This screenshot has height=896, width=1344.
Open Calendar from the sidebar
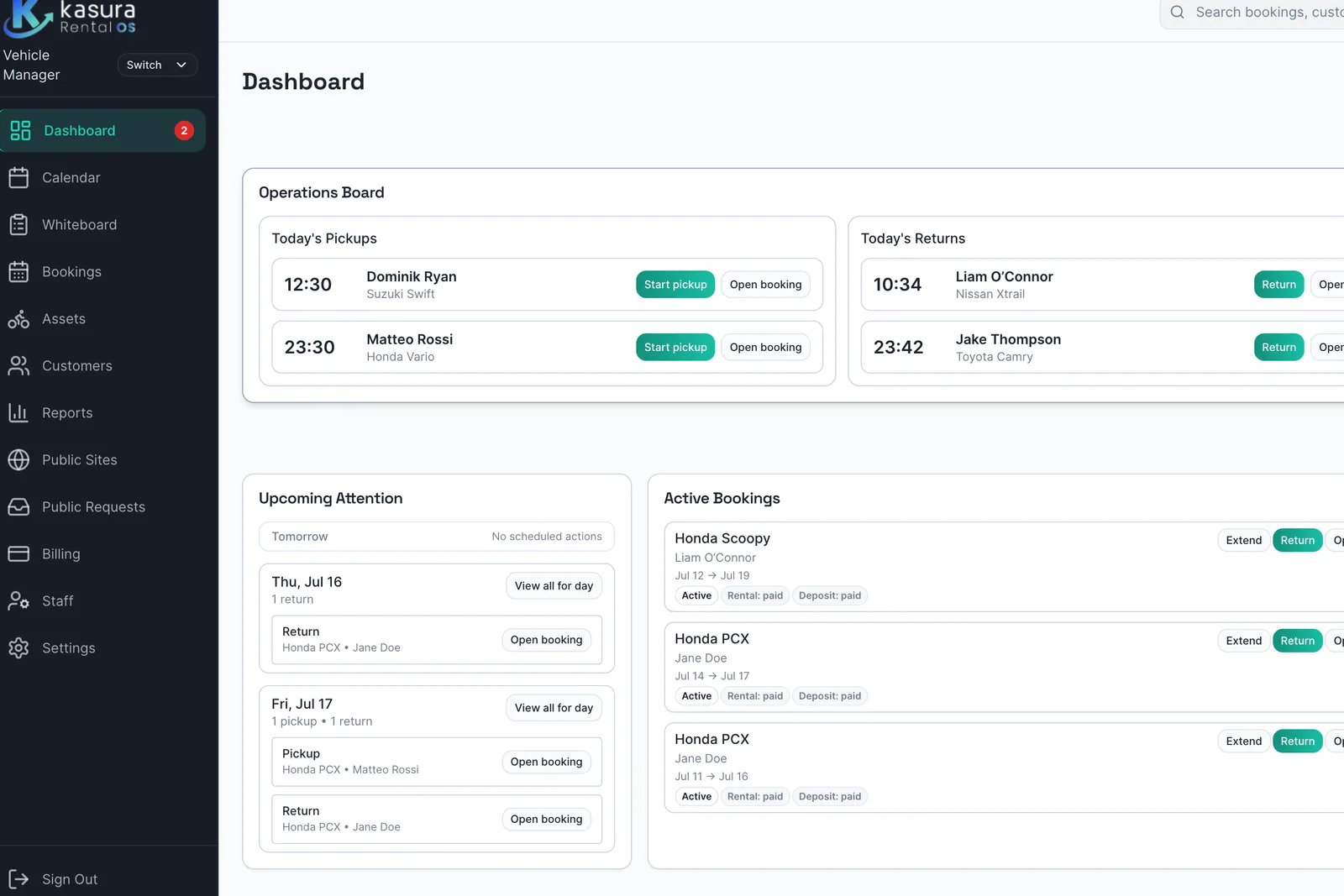(x=102, y=177)
